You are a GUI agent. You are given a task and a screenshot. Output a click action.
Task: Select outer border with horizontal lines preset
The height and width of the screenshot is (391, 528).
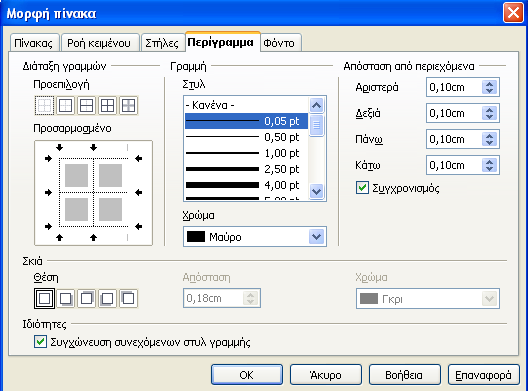[x=87, y=106]
